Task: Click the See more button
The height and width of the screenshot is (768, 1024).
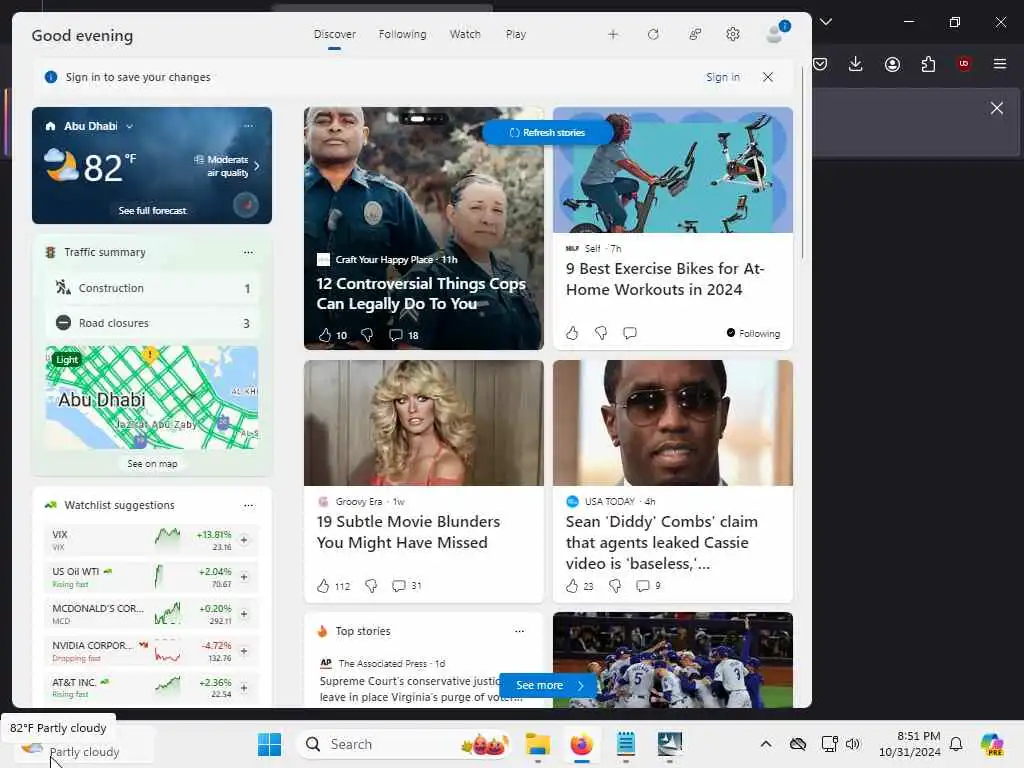Action: pyautogui.click(x=549, y=685)
